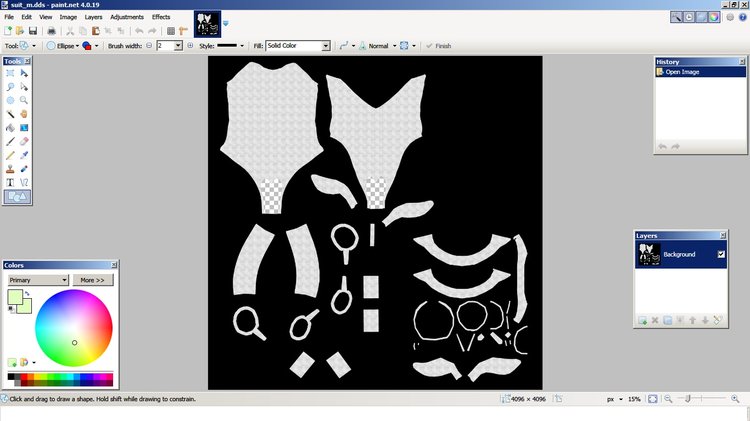Open the Normal blend mode dropdown
This screenshot has height=421, width=750.
(395, 46)
